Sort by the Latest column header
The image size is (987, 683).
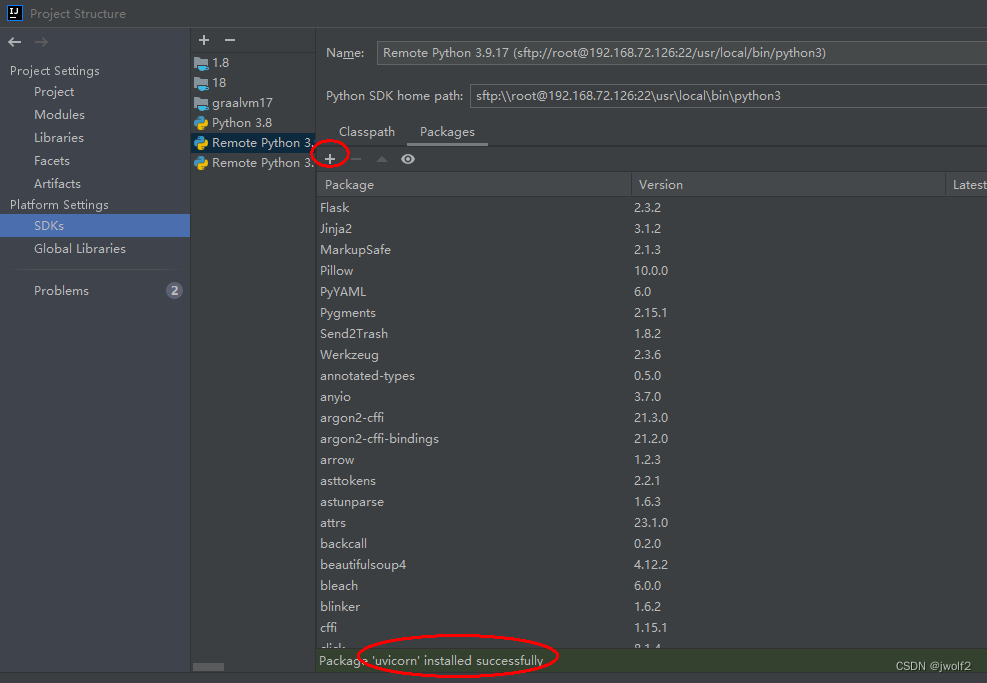(968, 184)
